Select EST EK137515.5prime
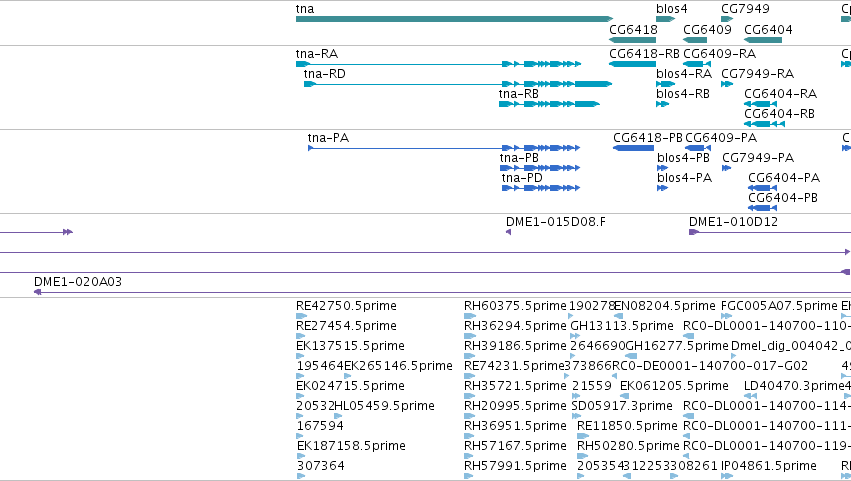Viewport: 851px width, 481px height. [350, 346]
